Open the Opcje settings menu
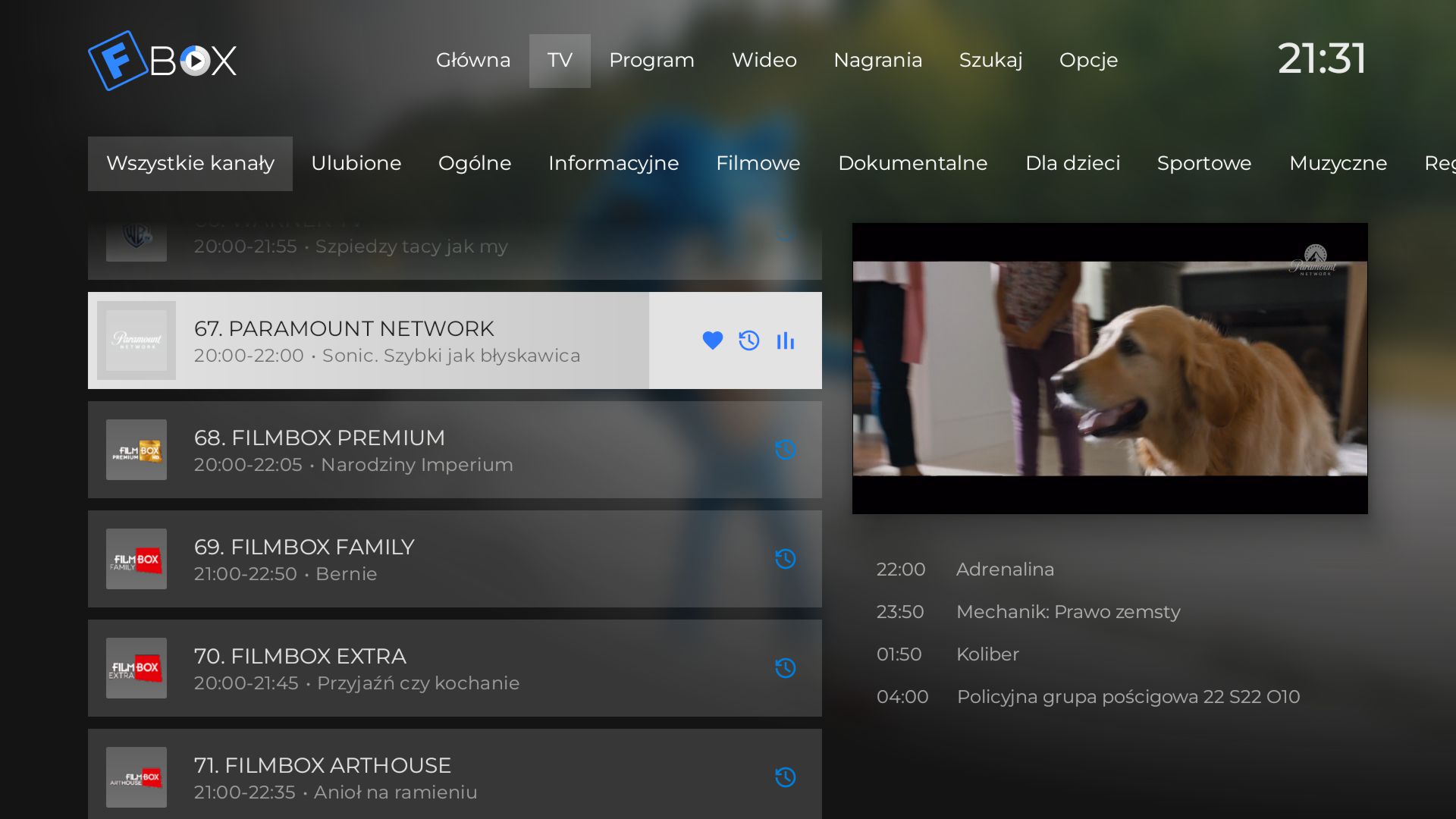Screen dimensions: 1456x819 click(1088, 60)
